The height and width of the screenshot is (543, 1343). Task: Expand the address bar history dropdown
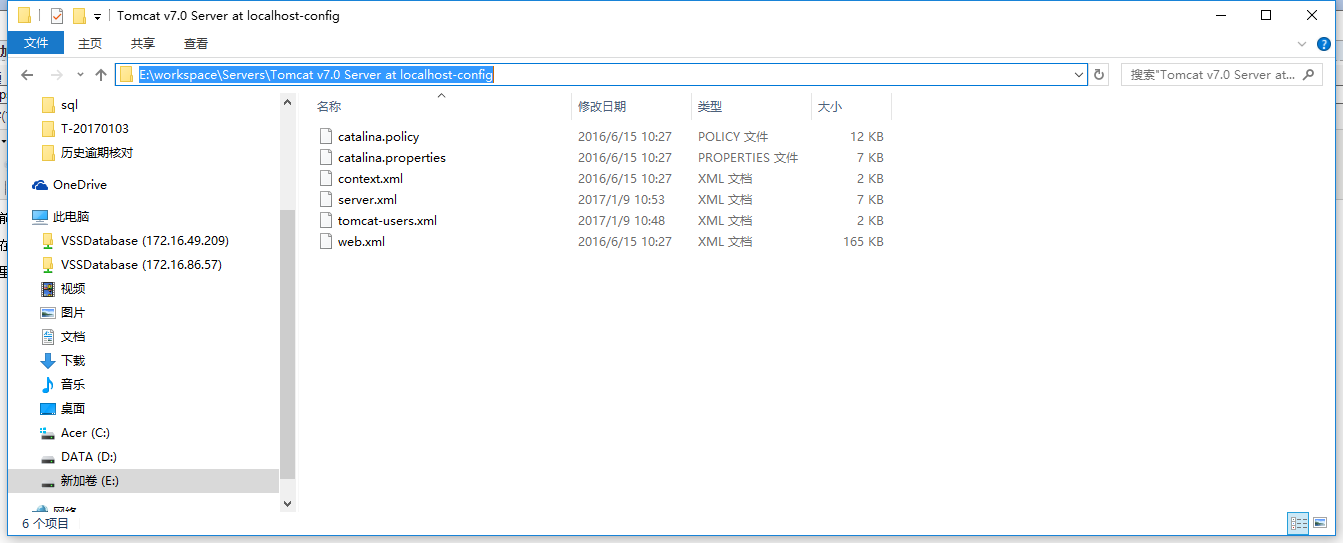pyautogui.click(x=1079, y=75)
